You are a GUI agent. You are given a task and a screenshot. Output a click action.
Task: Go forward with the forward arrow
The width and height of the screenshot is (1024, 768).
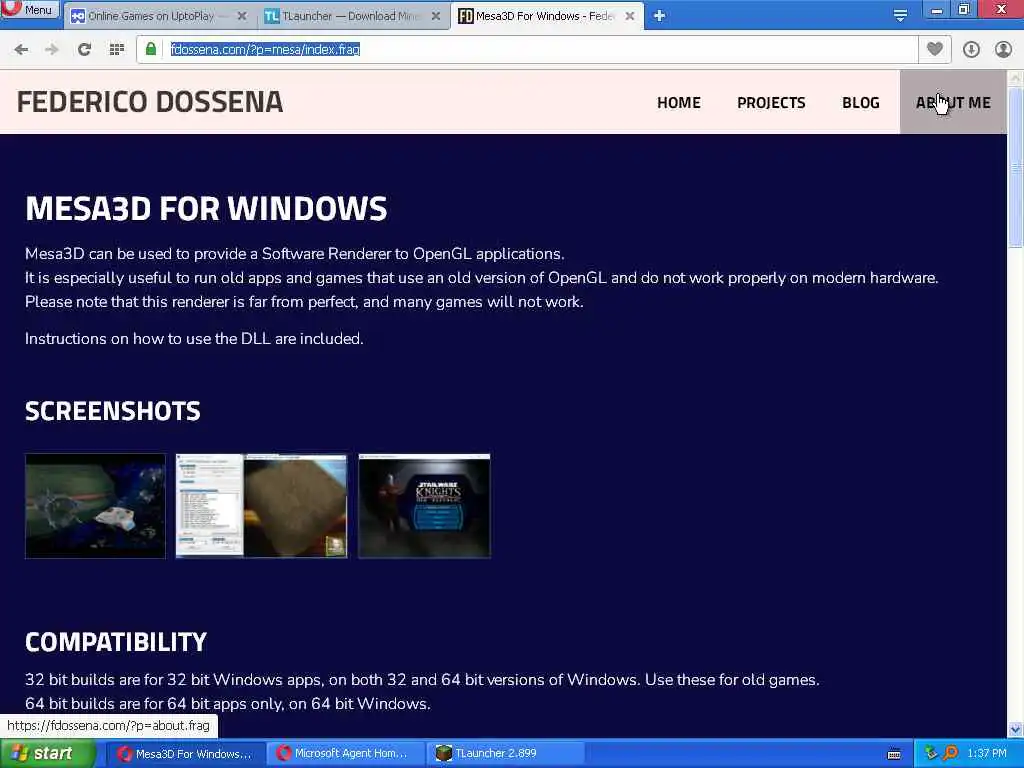52,50
